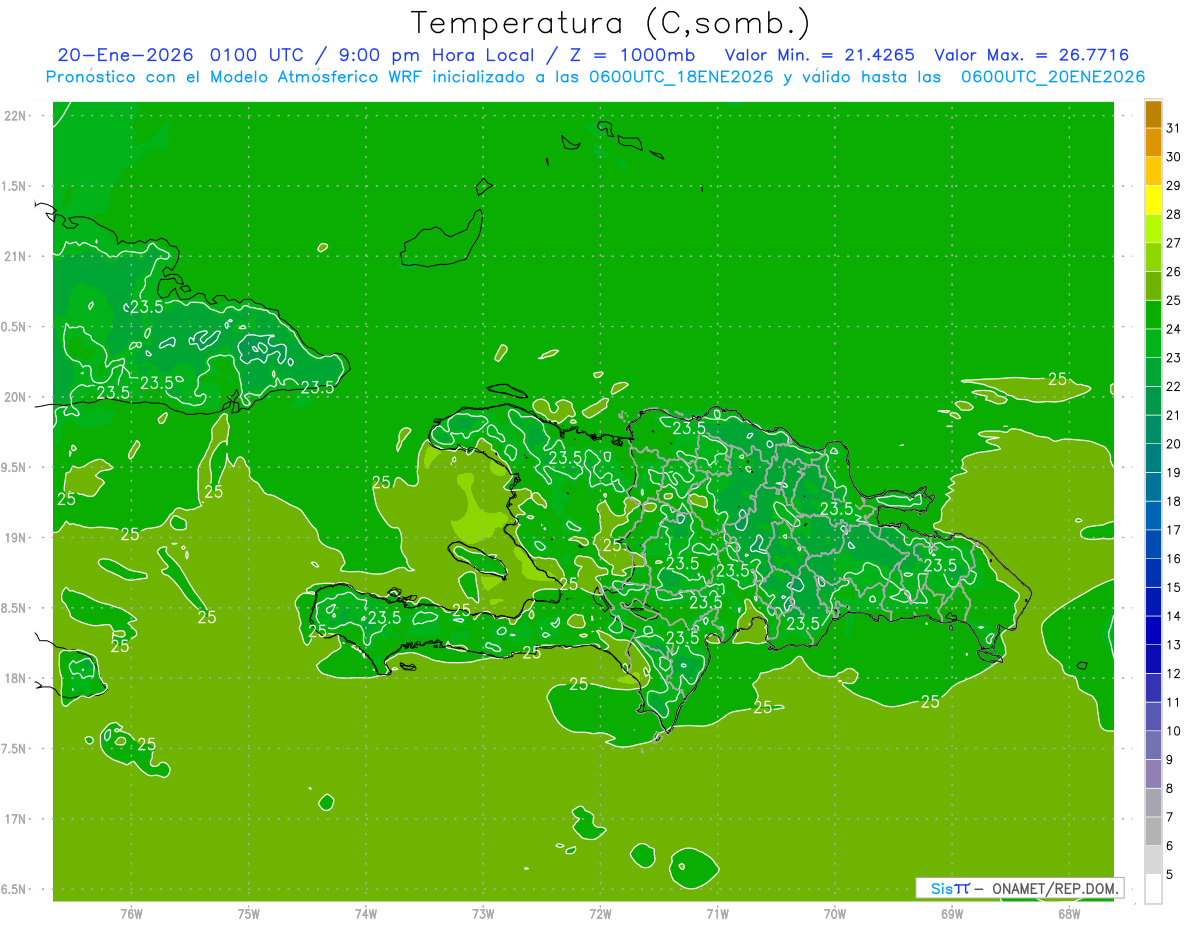
Task: Click the 'Temperatura (C,somb.)' map title
Action: pos(611,23)
